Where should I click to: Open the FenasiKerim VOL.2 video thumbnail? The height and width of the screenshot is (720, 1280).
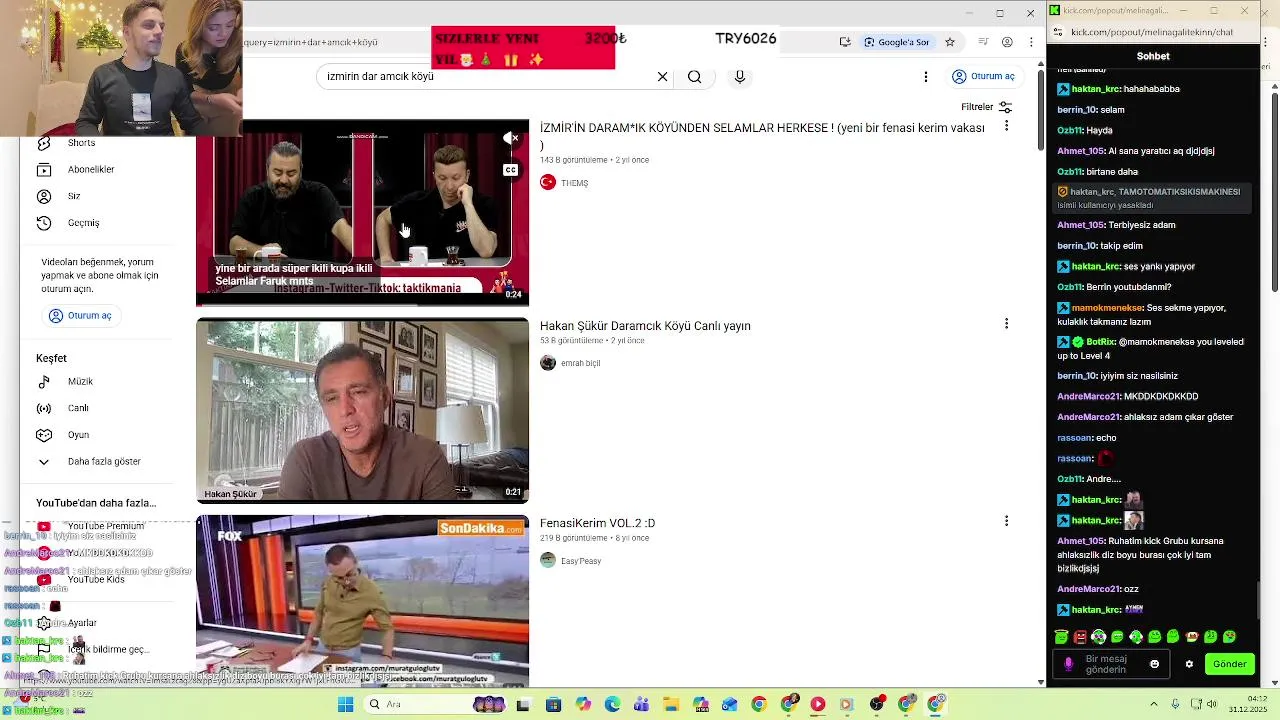click(362, 601)
